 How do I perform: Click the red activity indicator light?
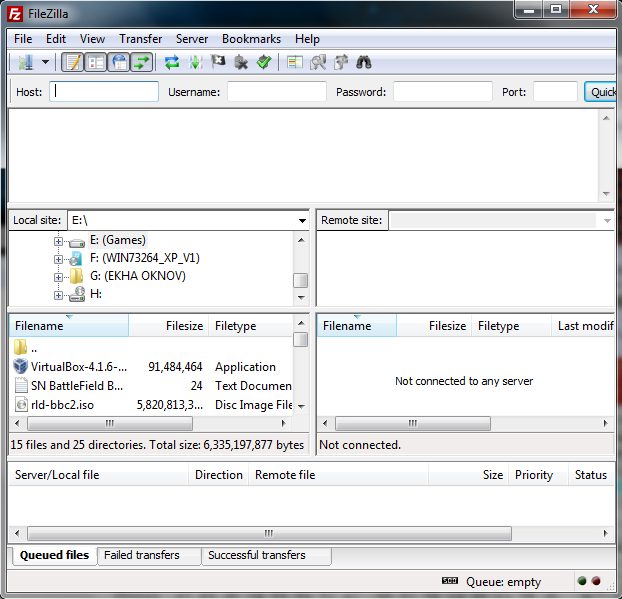point(596,581)
